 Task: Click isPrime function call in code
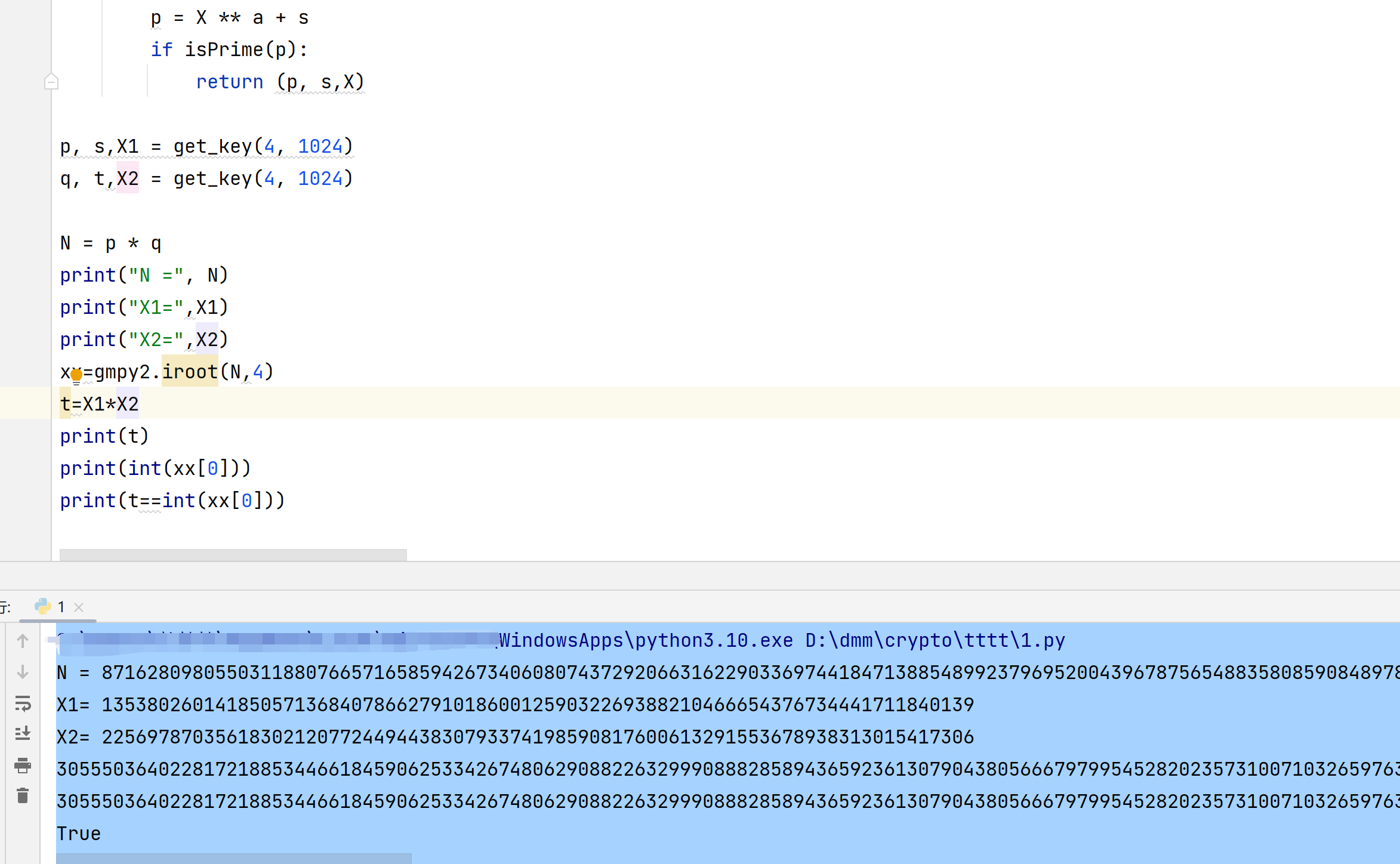pyautogui.click(x=224, y=50)
